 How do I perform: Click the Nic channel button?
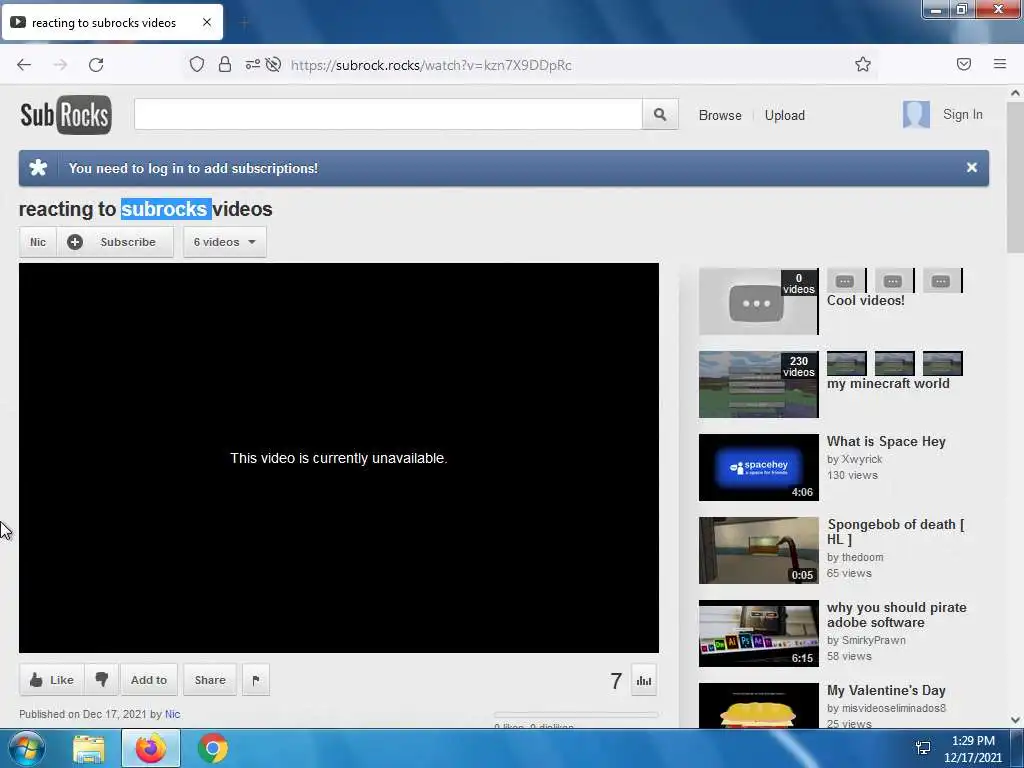pyautogui.click(x=38, y=242)
